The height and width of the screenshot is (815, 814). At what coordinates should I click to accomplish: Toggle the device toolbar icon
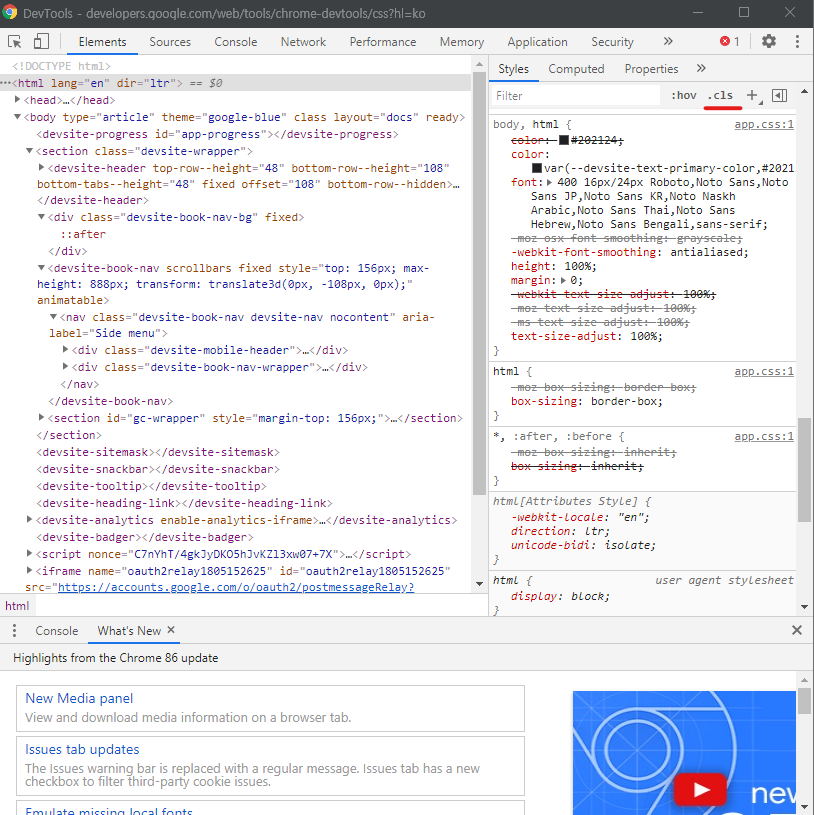tap(41, 42)
